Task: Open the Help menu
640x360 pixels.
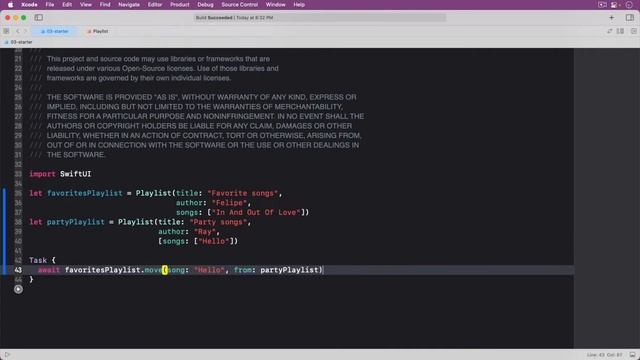Action: 299,4
